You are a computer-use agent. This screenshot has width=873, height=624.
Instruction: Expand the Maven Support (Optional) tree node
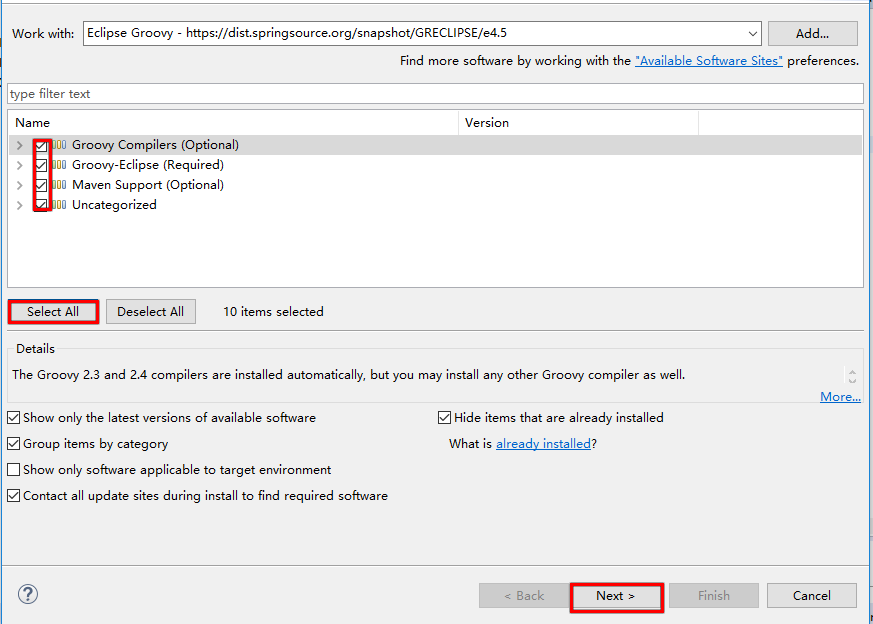pyautogui.click(x=20, y=185)
